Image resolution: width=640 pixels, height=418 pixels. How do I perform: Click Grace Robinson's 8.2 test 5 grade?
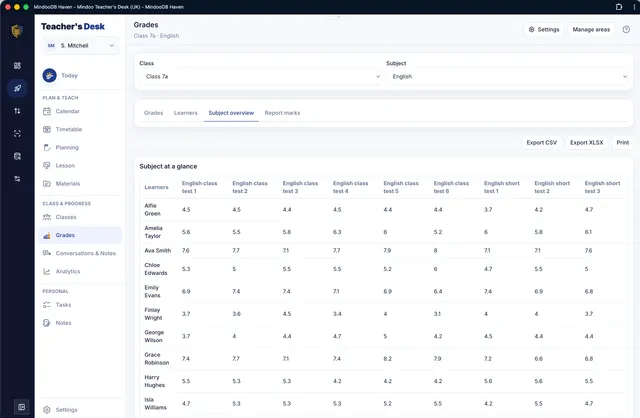[387, 359]
